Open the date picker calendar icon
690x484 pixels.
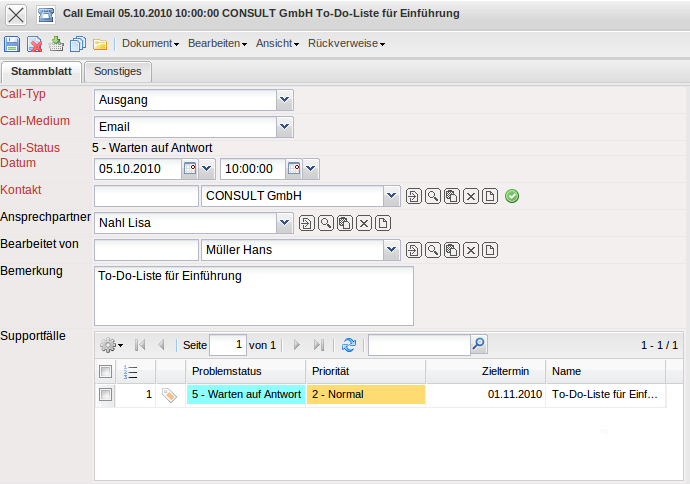pyautogui.click(x=190, y=169)
